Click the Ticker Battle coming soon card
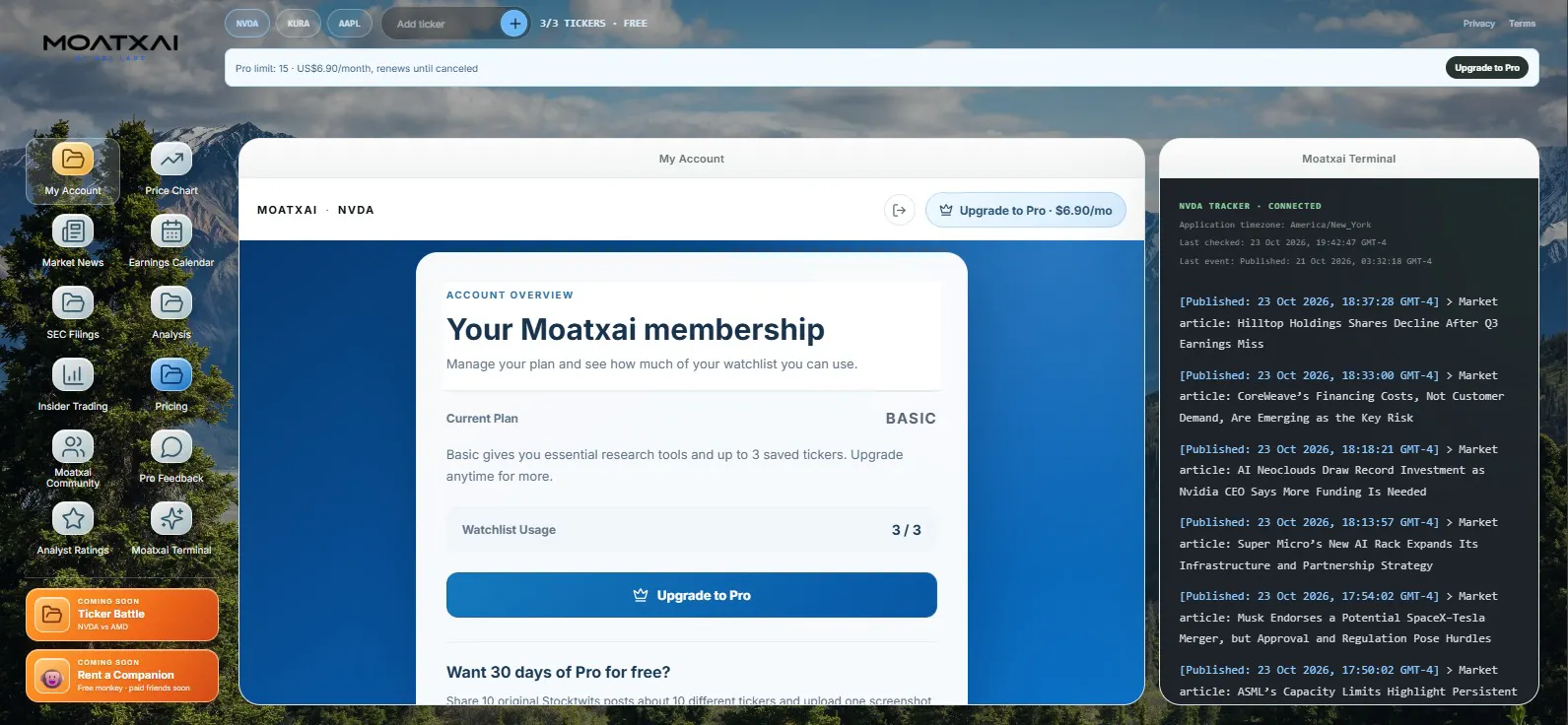This screenshot has height=725, width=1568. point(122,615)
